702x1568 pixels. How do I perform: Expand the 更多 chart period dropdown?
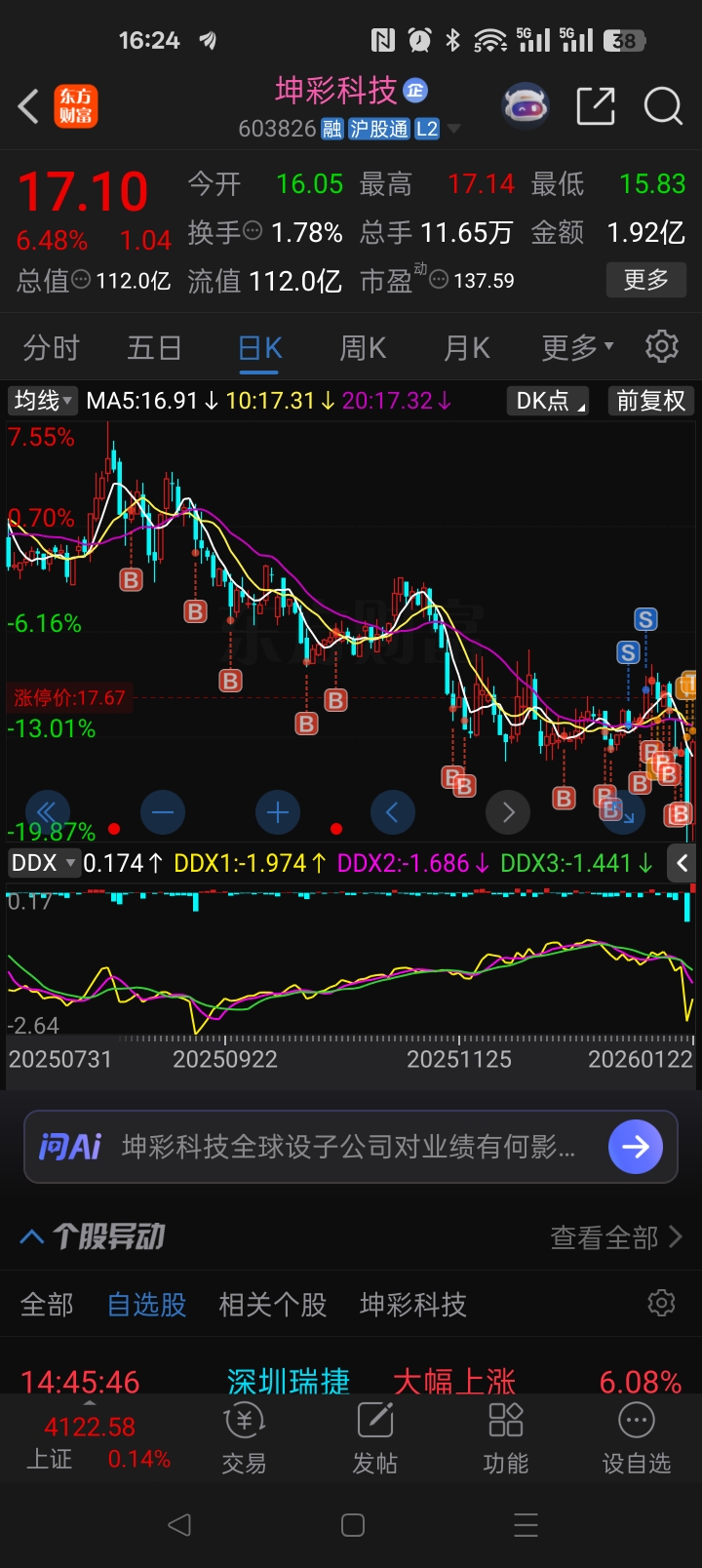(578, 347)
